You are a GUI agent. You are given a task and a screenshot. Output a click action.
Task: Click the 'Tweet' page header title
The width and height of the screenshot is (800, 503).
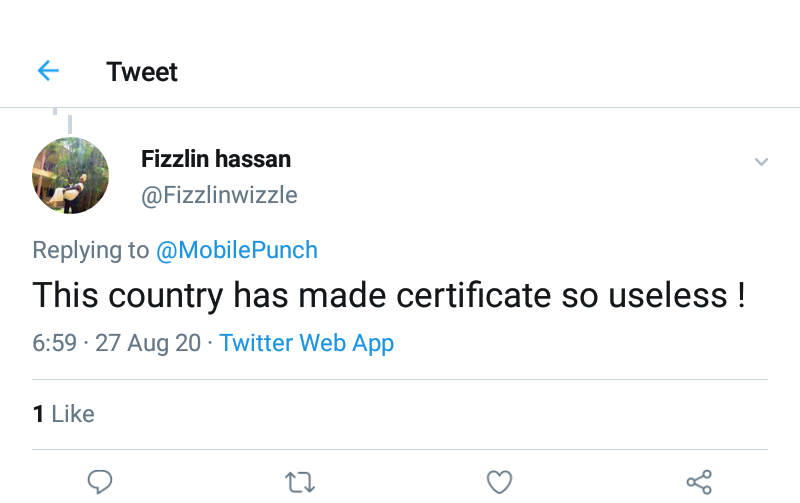[142, 72]
